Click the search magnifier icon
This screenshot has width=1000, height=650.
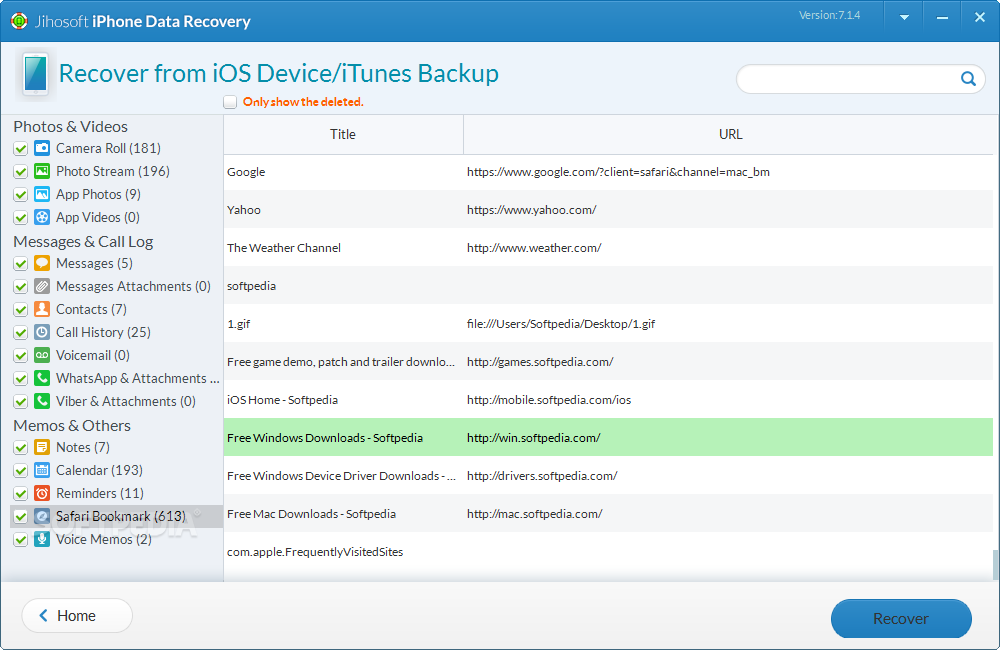tap(968, 78)
